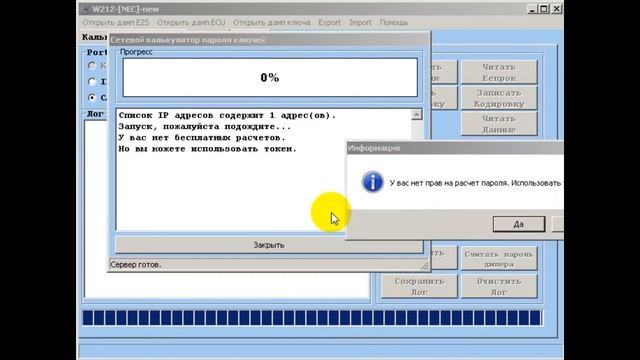
Task: Click the line 'У вас нет бесплатных расчетов.'
Action: click(202, 138)
